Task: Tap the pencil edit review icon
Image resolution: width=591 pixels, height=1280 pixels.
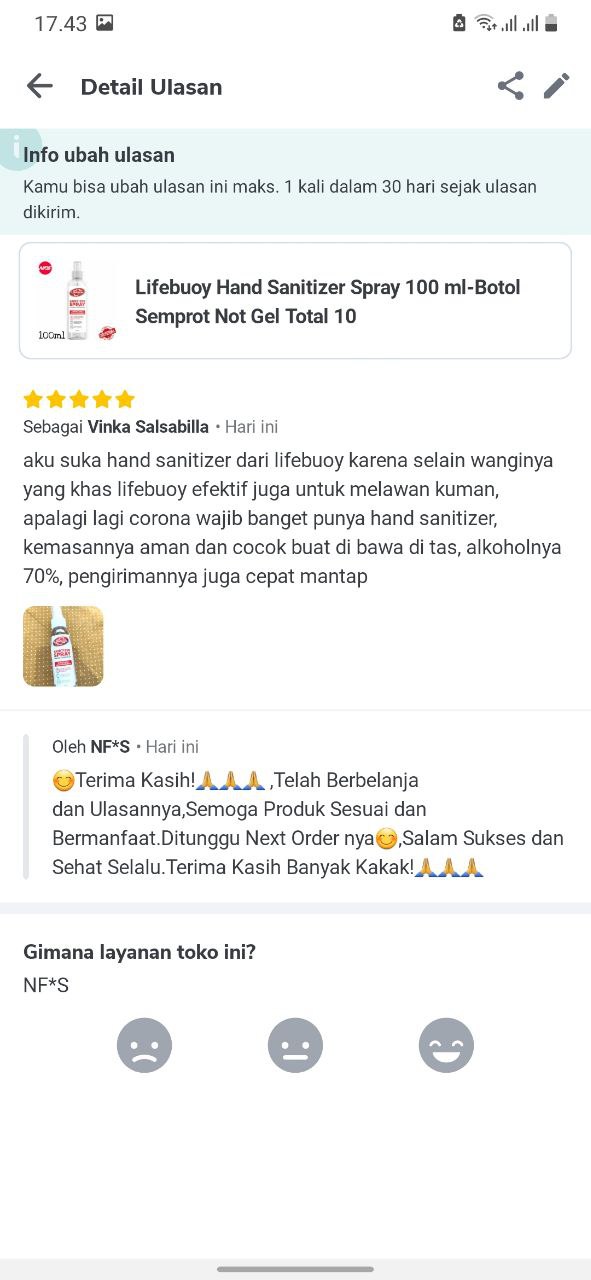Action: click(557, 86)
